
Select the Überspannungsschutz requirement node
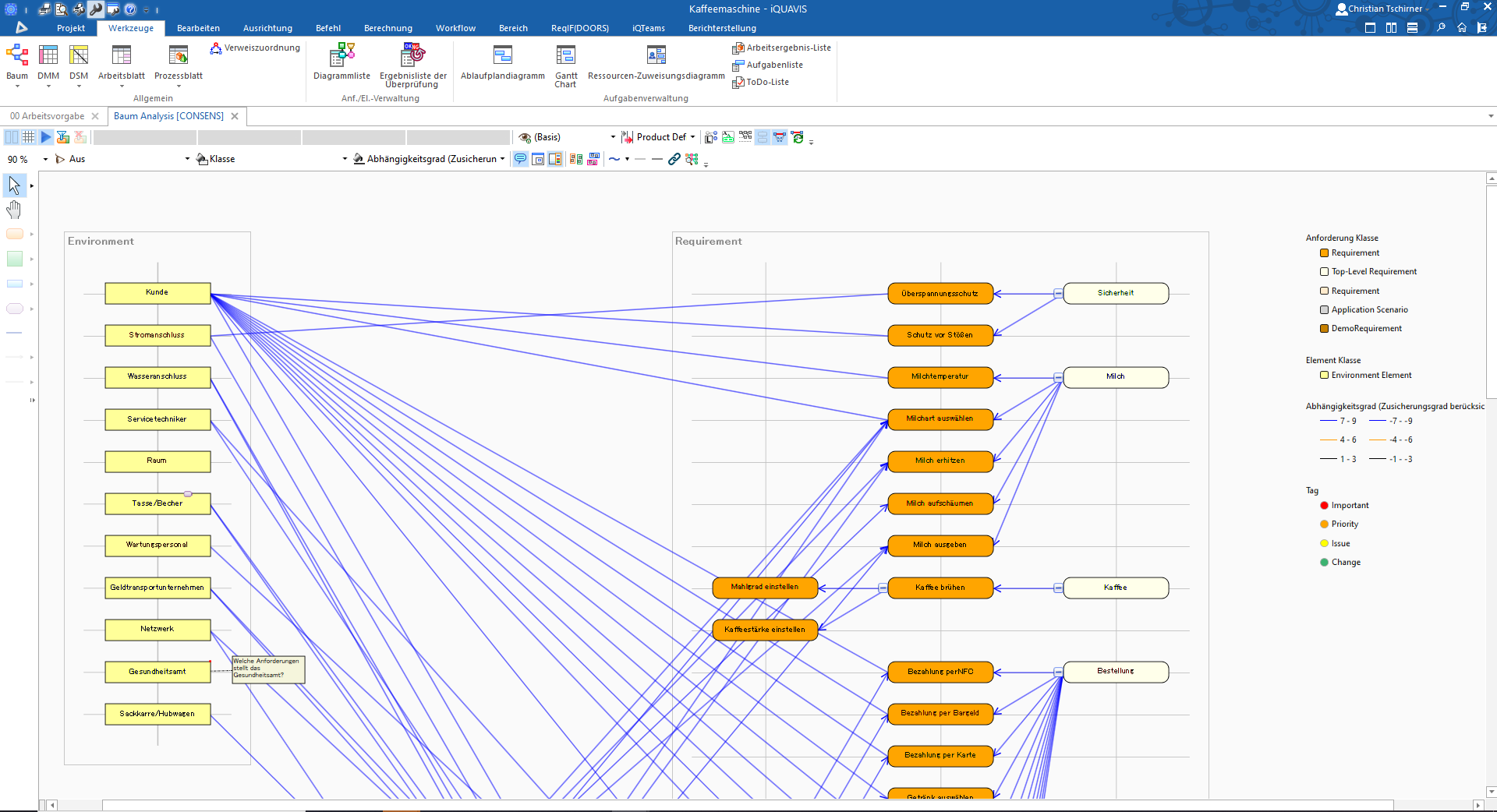940,294
